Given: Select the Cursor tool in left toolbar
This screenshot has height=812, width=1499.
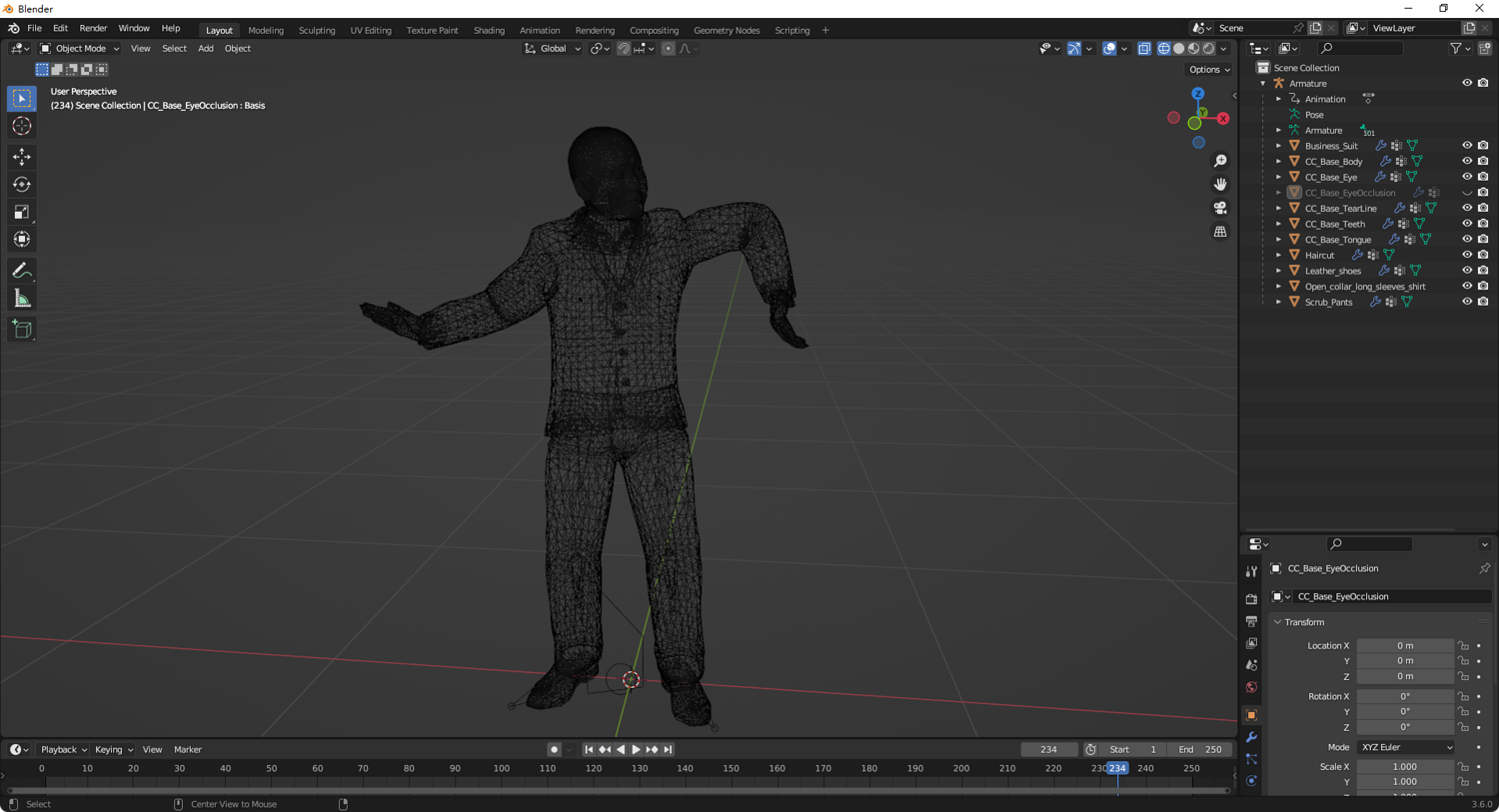Looking at the screenshot, I should pyautogui.click(x=22, y=127).
